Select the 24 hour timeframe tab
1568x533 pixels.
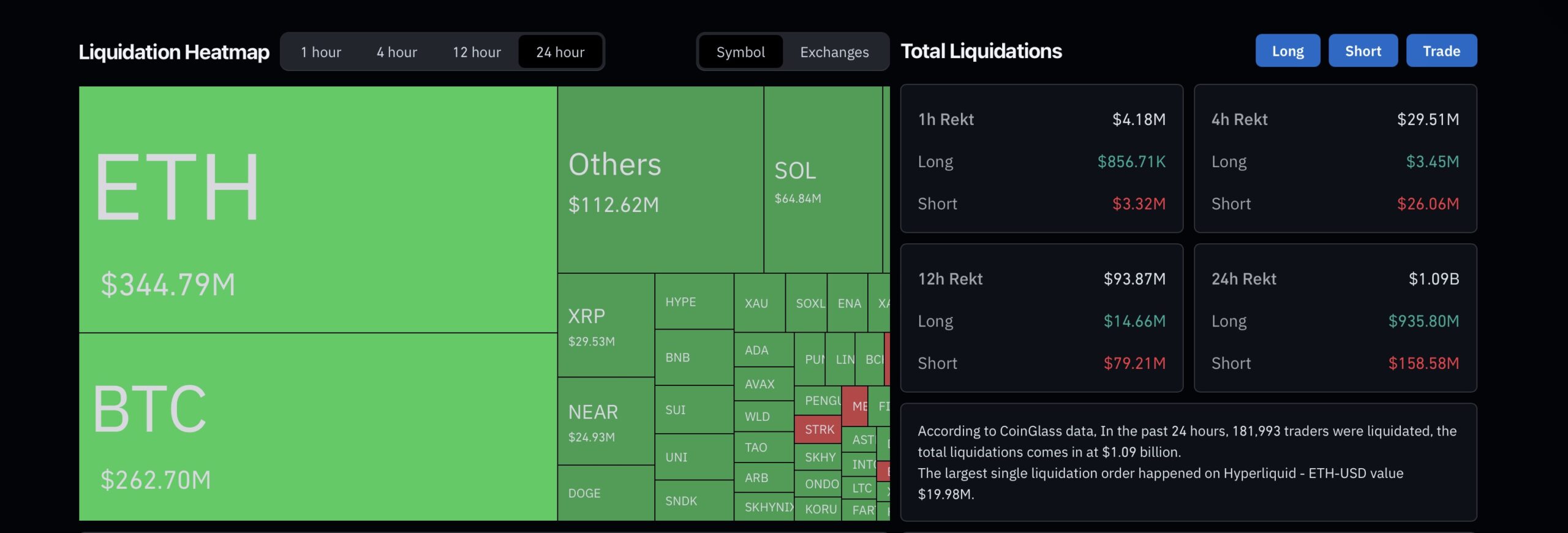click(x=560, y=52)
